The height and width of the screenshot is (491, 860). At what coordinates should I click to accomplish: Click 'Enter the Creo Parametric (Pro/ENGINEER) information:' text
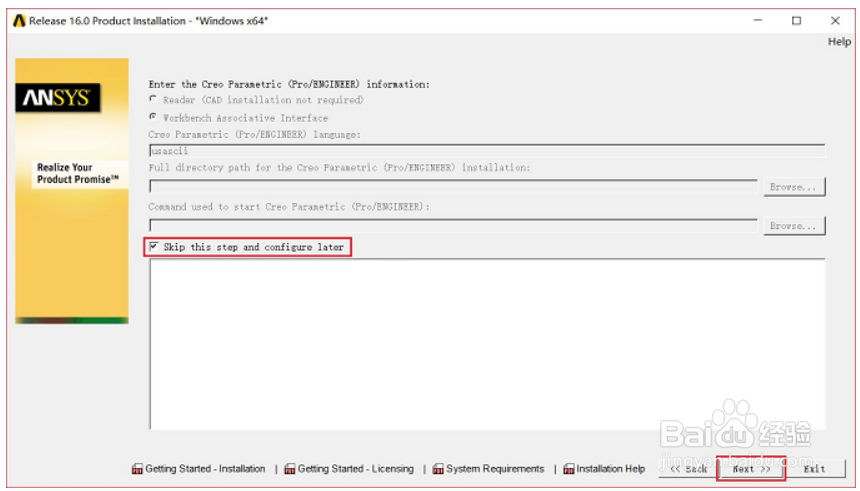(289, 84)
